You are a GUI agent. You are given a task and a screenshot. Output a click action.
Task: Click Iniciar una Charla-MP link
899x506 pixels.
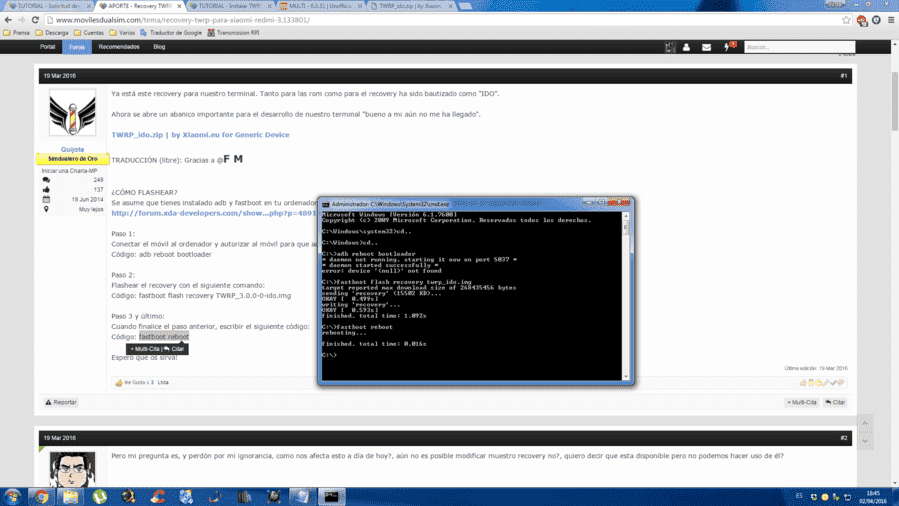tap(69, 171)
